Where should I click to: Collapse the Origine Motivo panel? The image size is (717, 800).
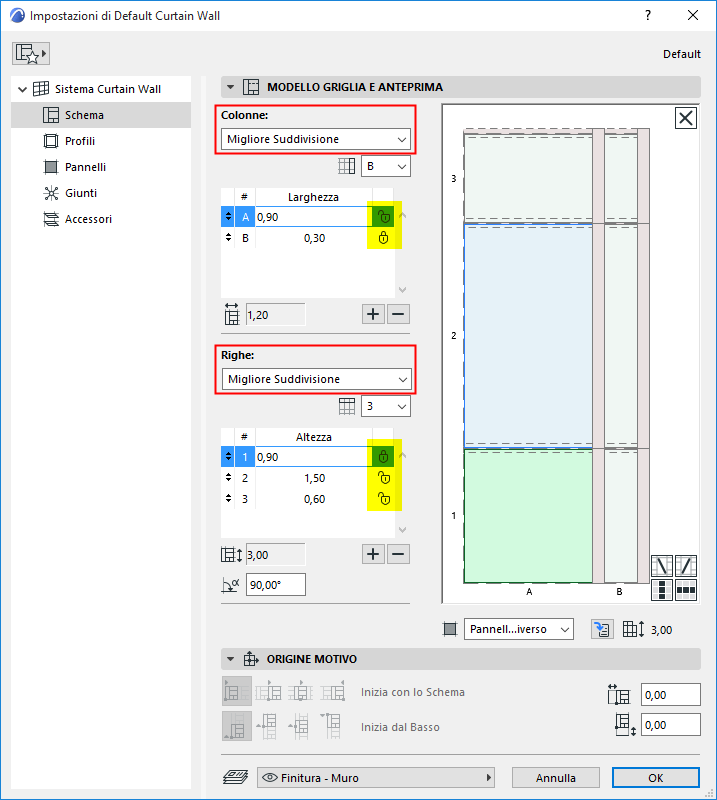(x=231, y=659)
